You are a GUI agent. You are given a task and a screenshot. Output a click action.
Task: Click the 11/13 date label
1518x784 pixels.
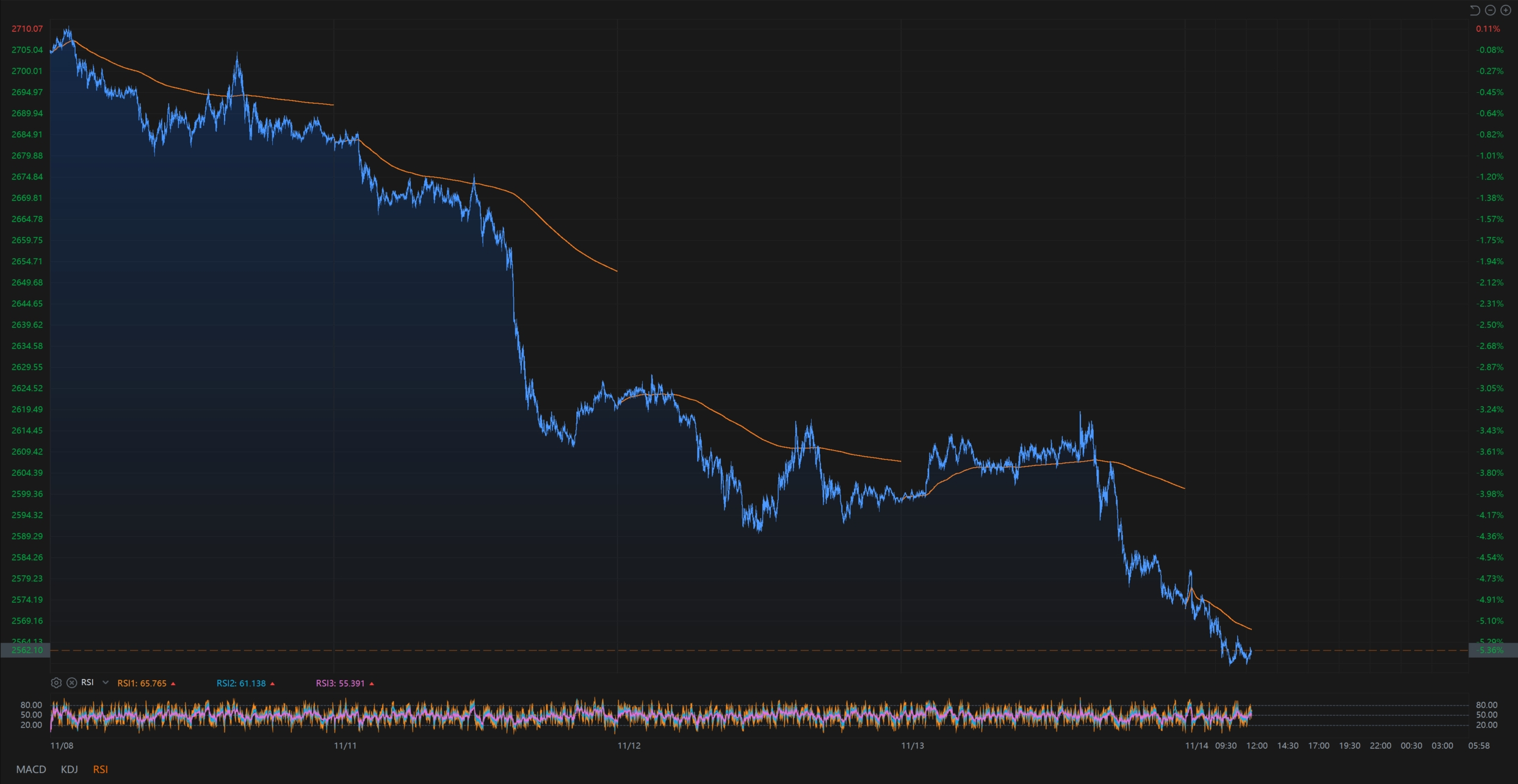(913, 746)
